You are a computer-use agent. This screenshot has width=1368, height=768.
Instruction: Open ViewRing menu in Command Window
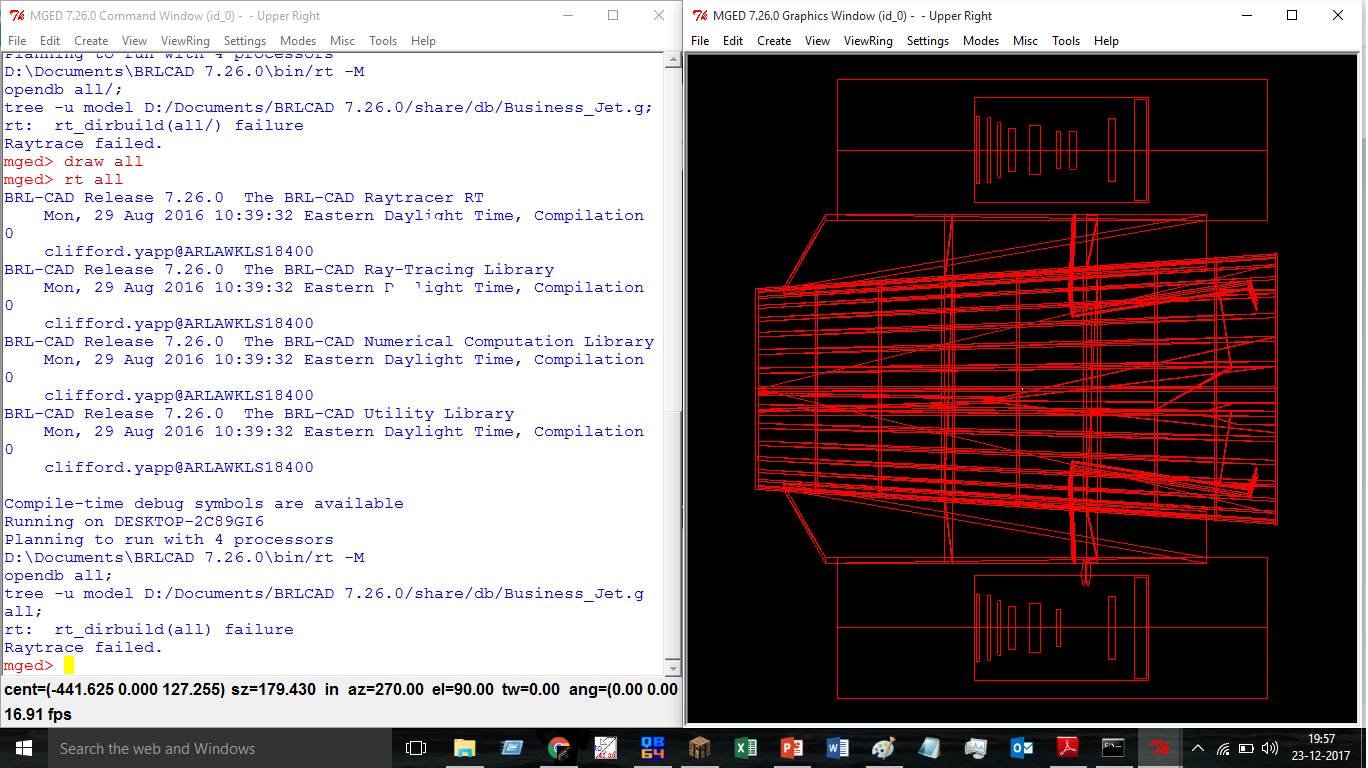[x=185, y=41]
